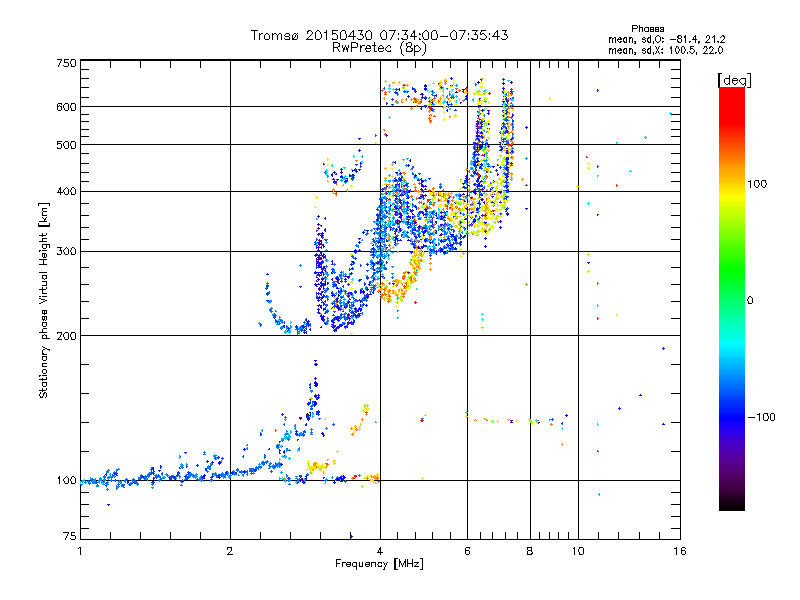Click the '2' x-axis tick label

point(230,551)
